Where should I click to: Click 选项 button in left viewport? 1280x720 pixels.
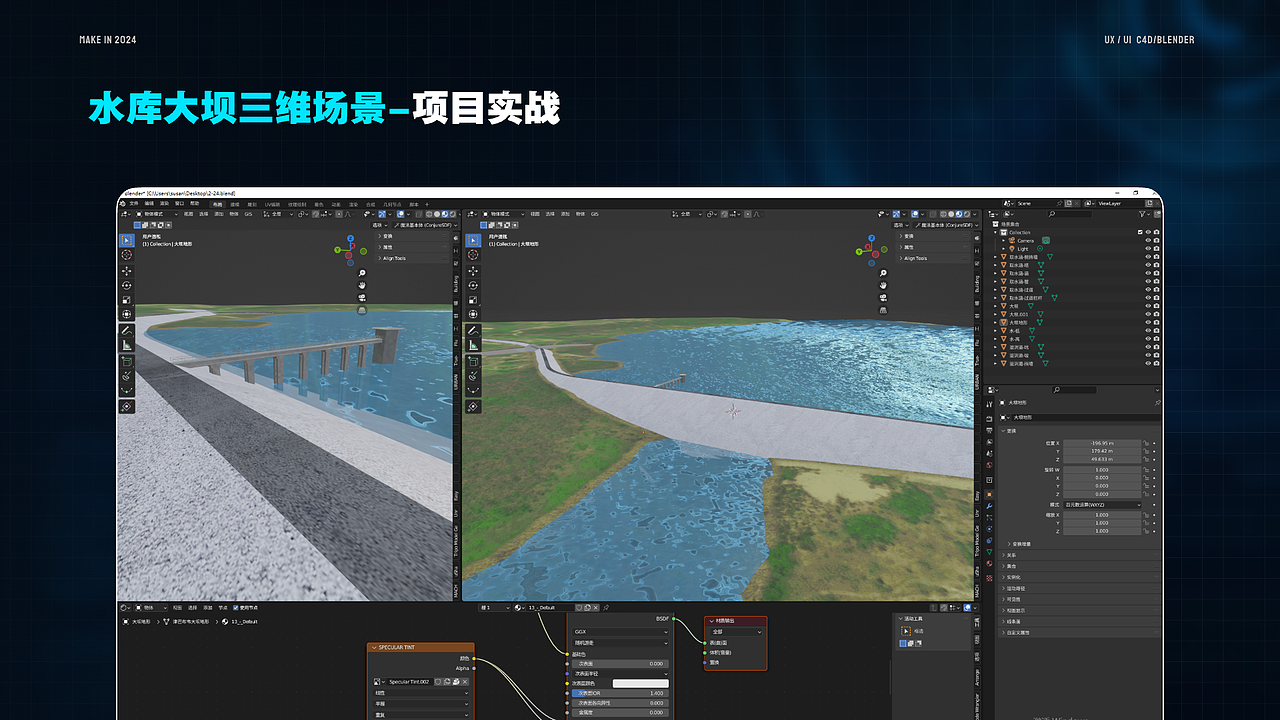click(x=379, y=225)
